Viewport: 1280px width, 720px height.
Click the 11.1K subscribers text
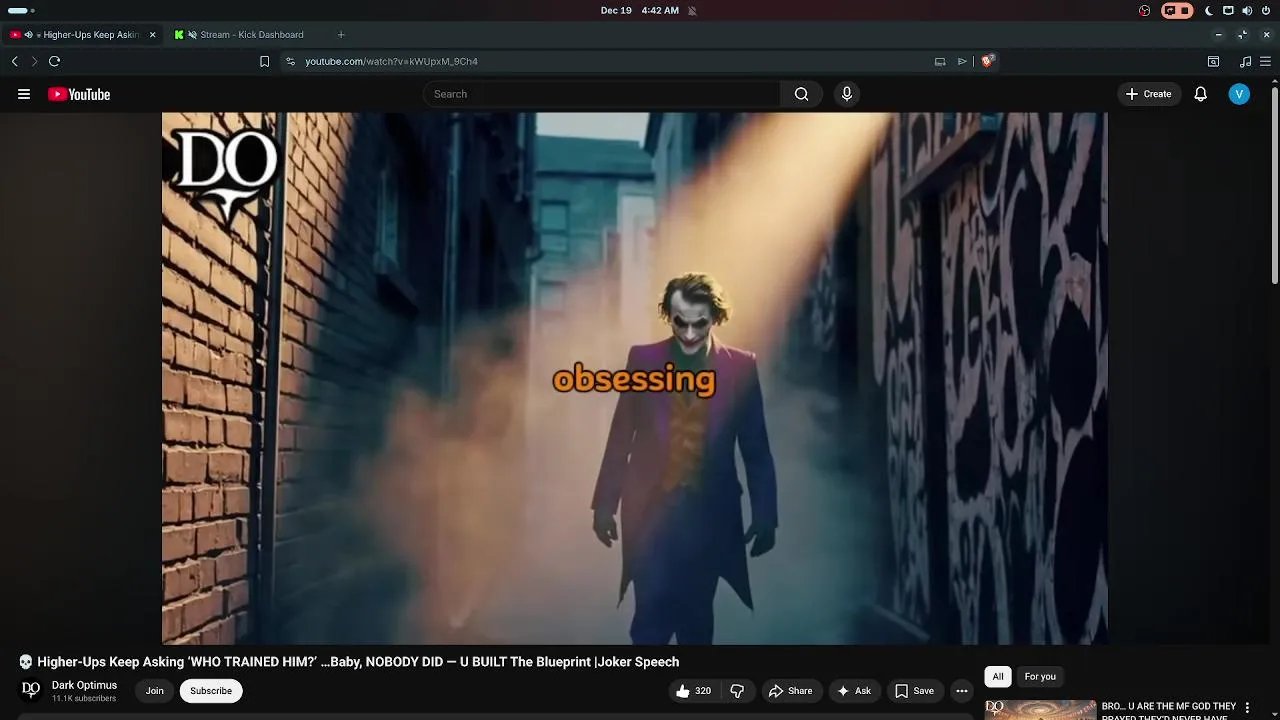click(84, 698)
